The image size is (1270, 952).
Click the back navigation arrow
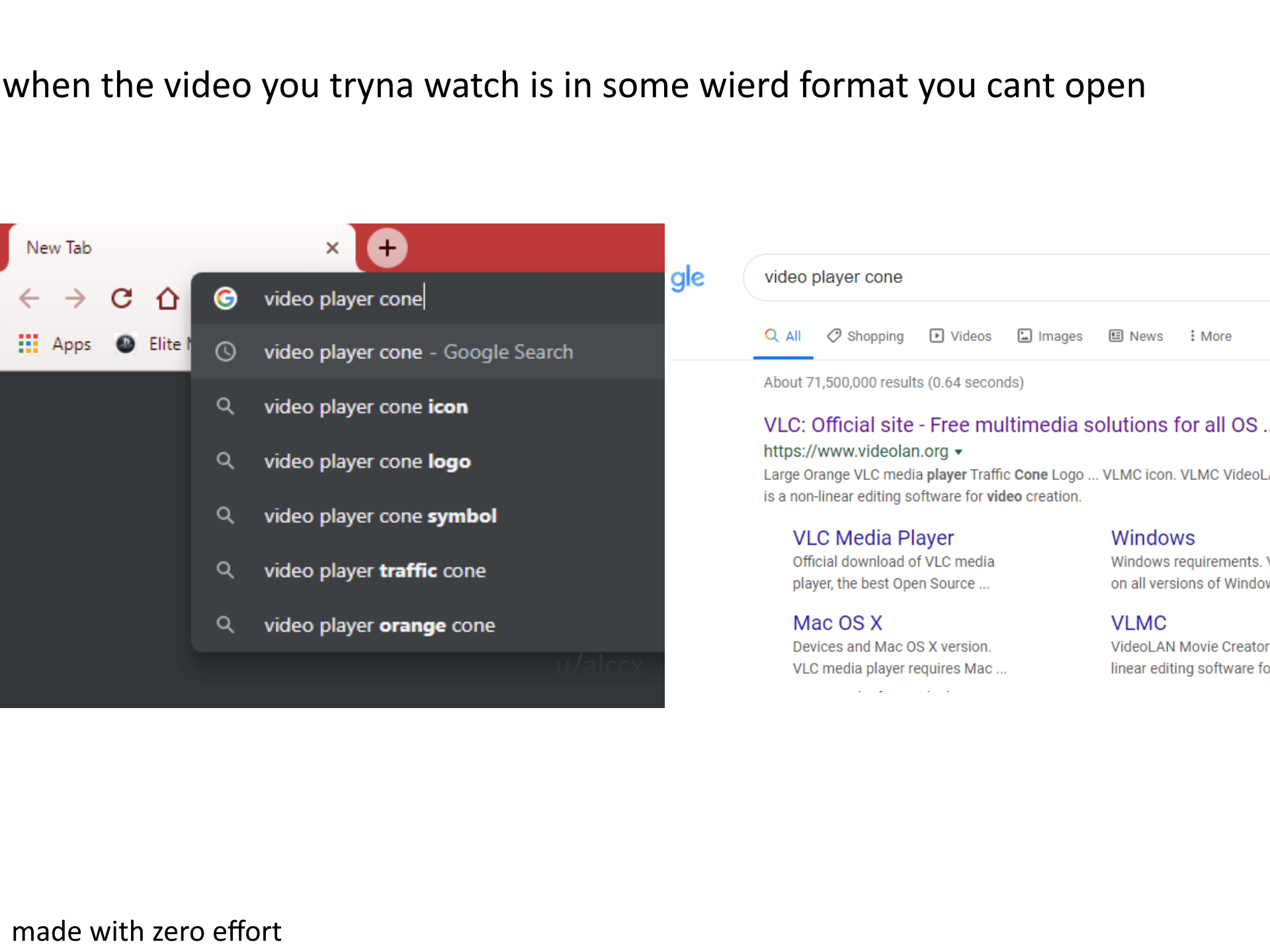(x=29, y=299)
